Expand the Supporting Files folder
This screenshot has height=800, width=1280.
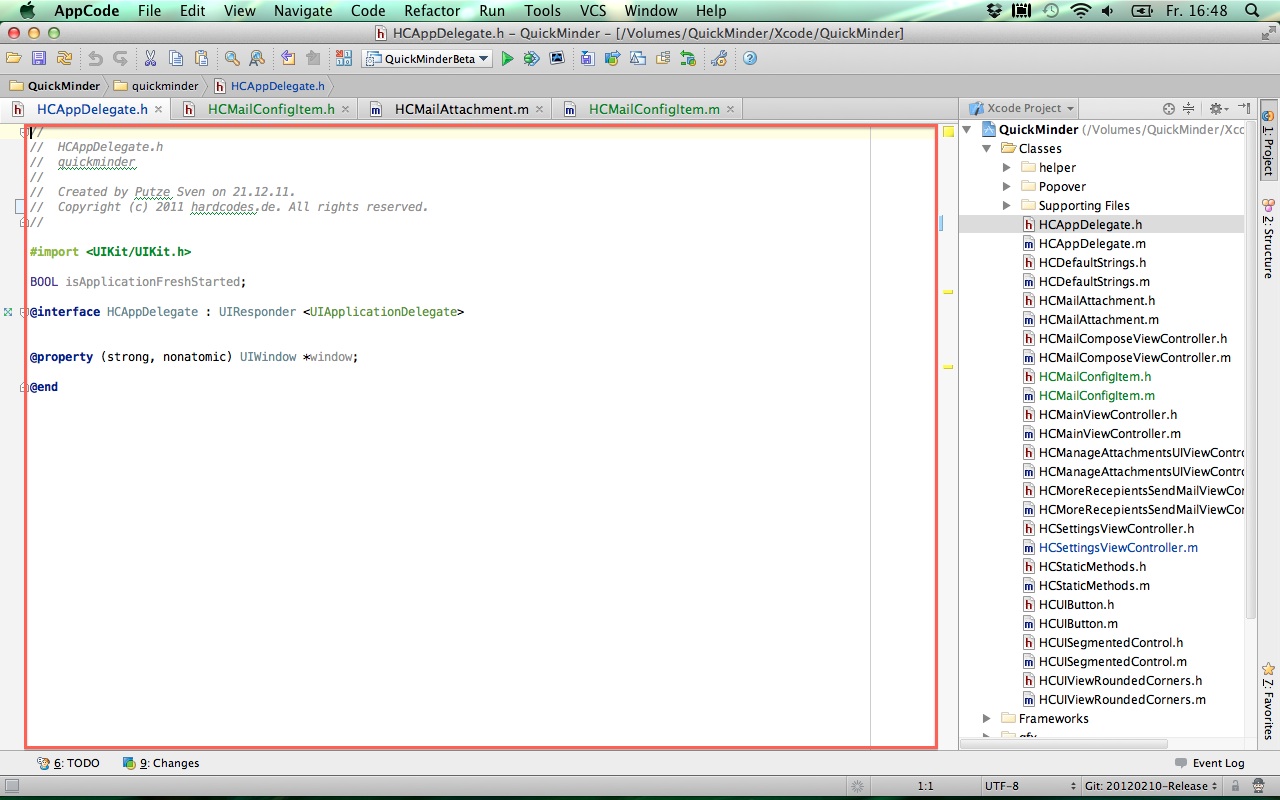[1006, 206]
